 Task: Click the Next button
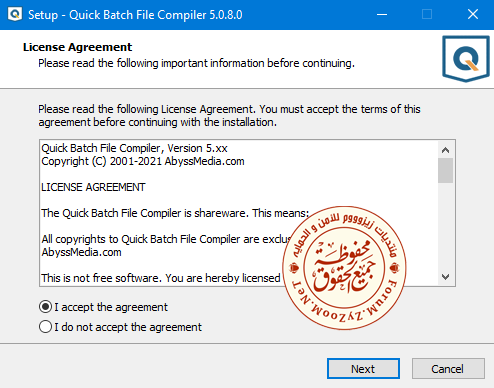click(x=363, y=369)
